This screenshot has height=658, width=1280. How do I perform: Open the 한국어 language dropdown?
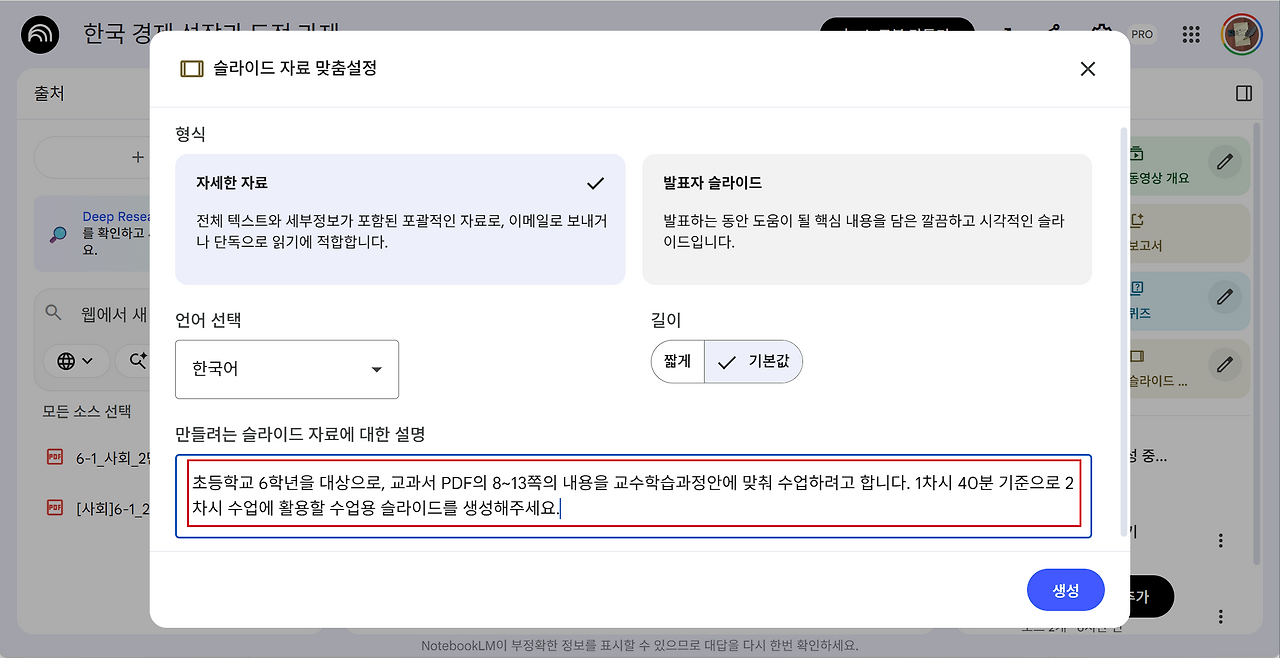pos(287,369)
